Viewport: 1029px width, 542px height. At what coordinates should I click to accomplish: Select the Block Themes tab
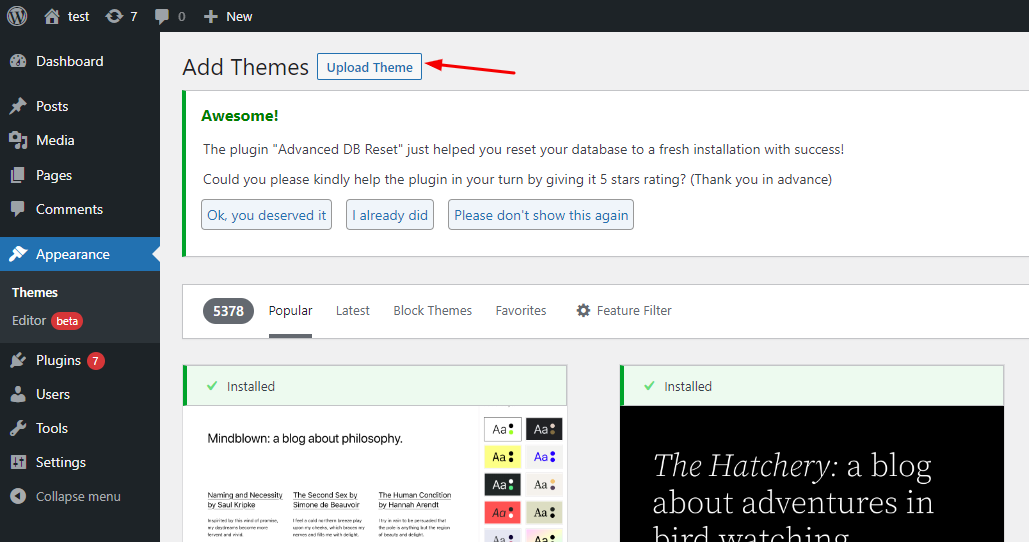tap(432, 311)
